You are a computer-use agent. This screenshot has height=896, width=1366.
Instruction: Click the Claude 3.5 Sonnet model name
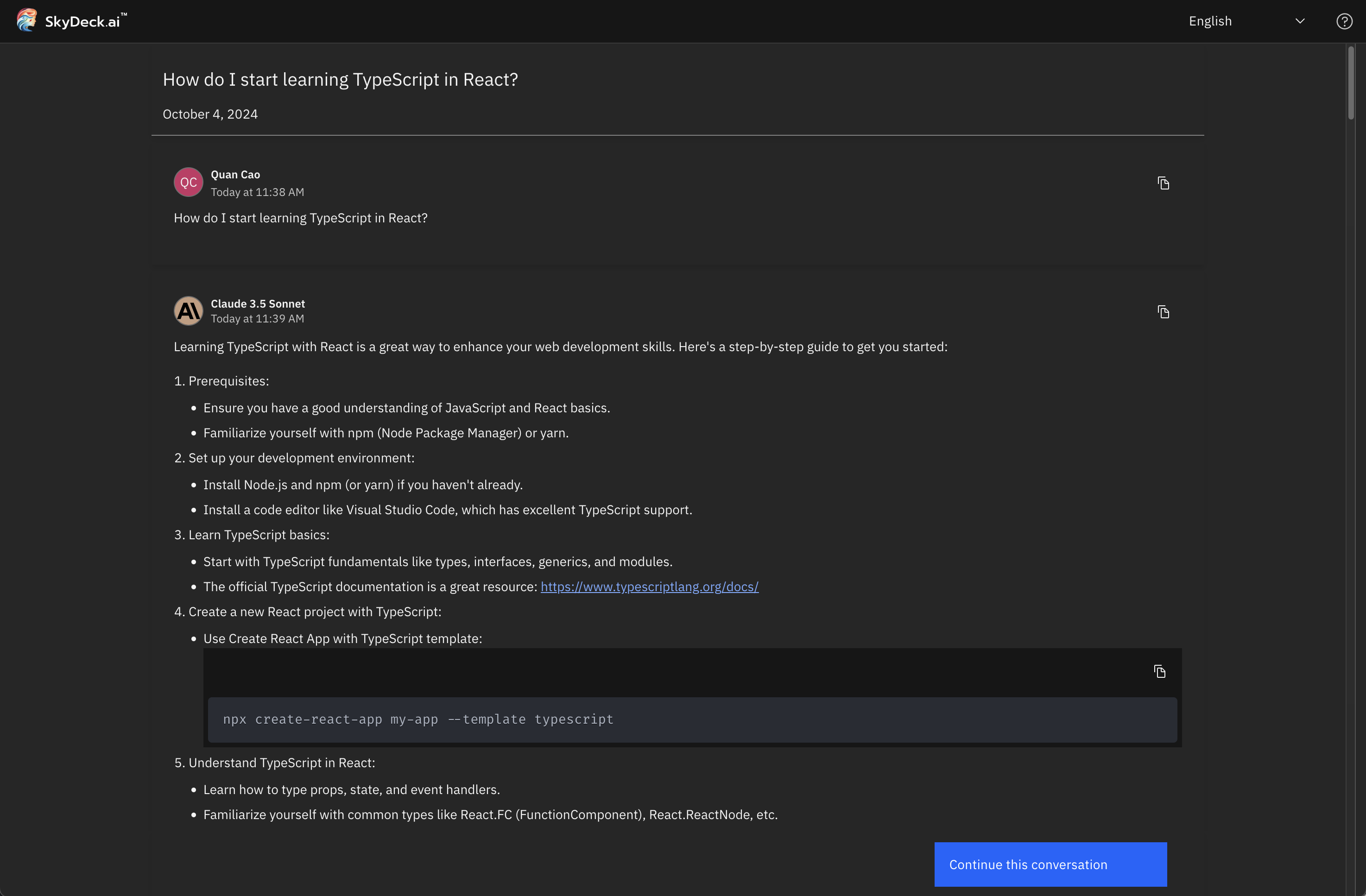258,303
